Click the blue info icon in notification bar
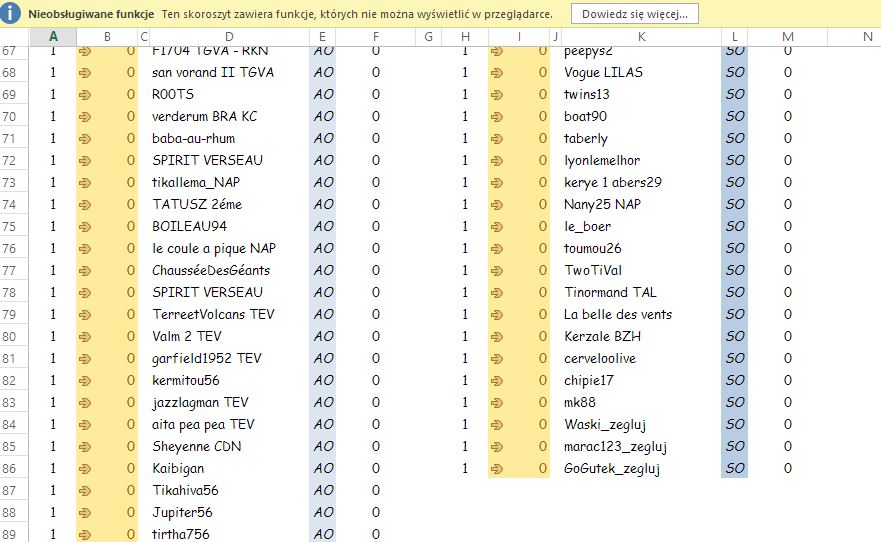Viewport: 881px width, 542px height. tap(13, 14)
